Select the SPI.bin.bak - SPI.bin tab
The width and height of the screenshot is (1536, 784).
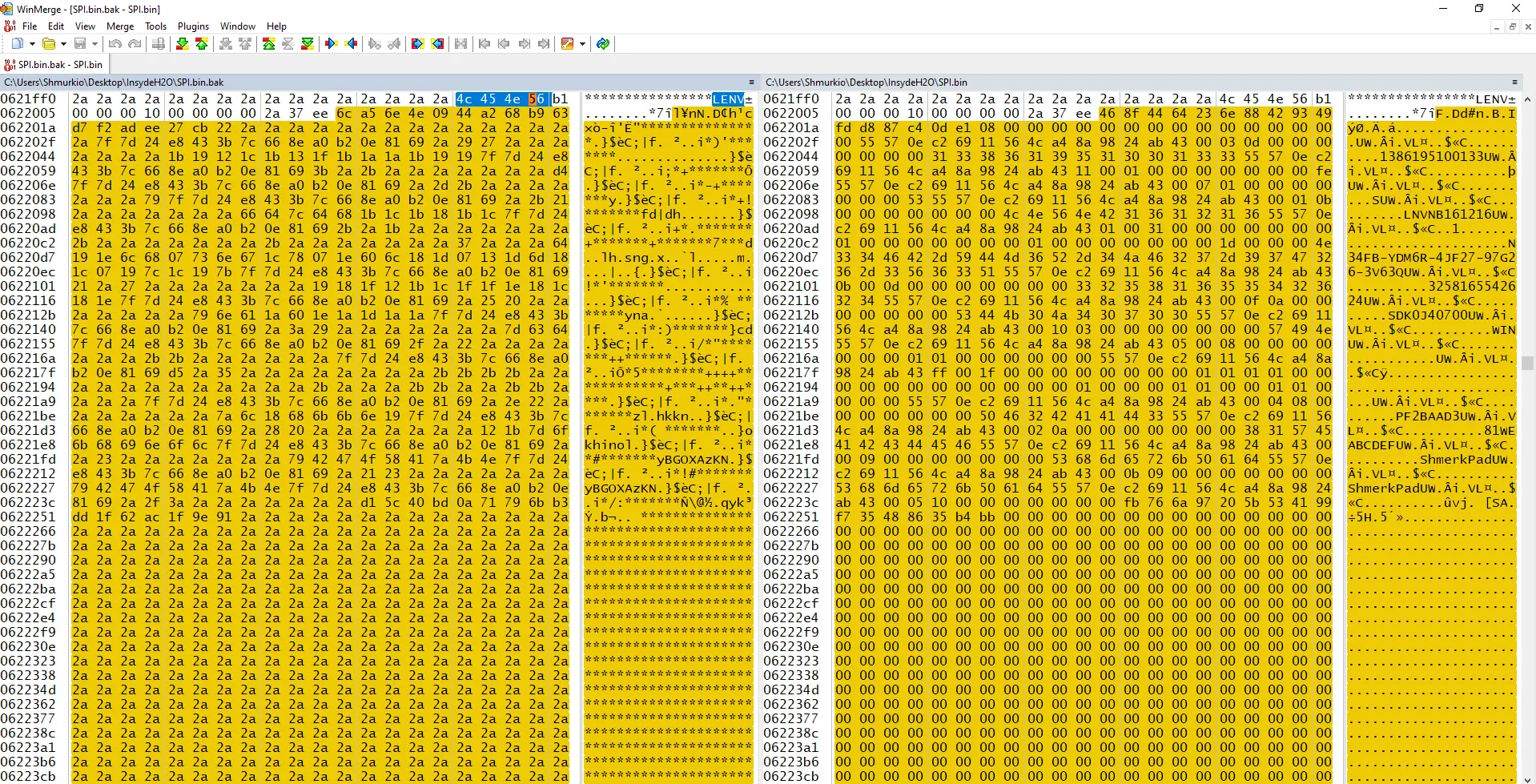[x=54, y=65]
